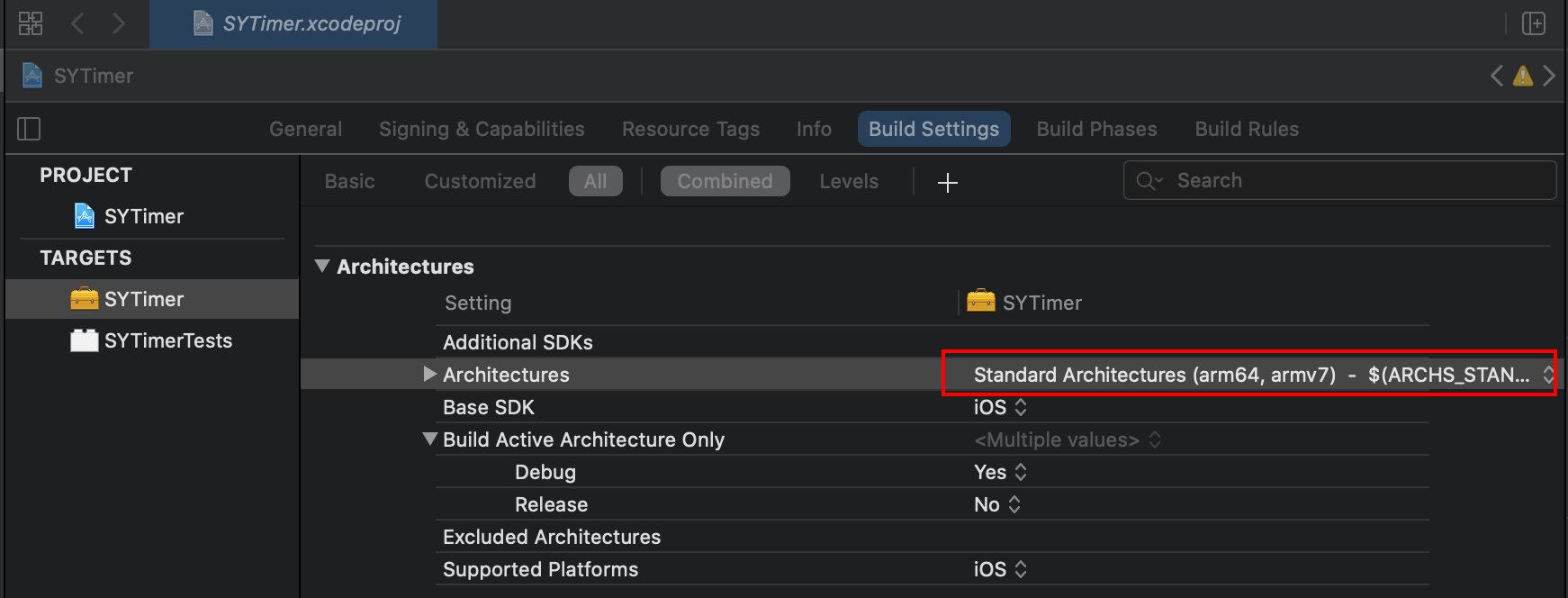Open the Signing & Capabilities tab
1568x598 pixels.
point(482,129)
